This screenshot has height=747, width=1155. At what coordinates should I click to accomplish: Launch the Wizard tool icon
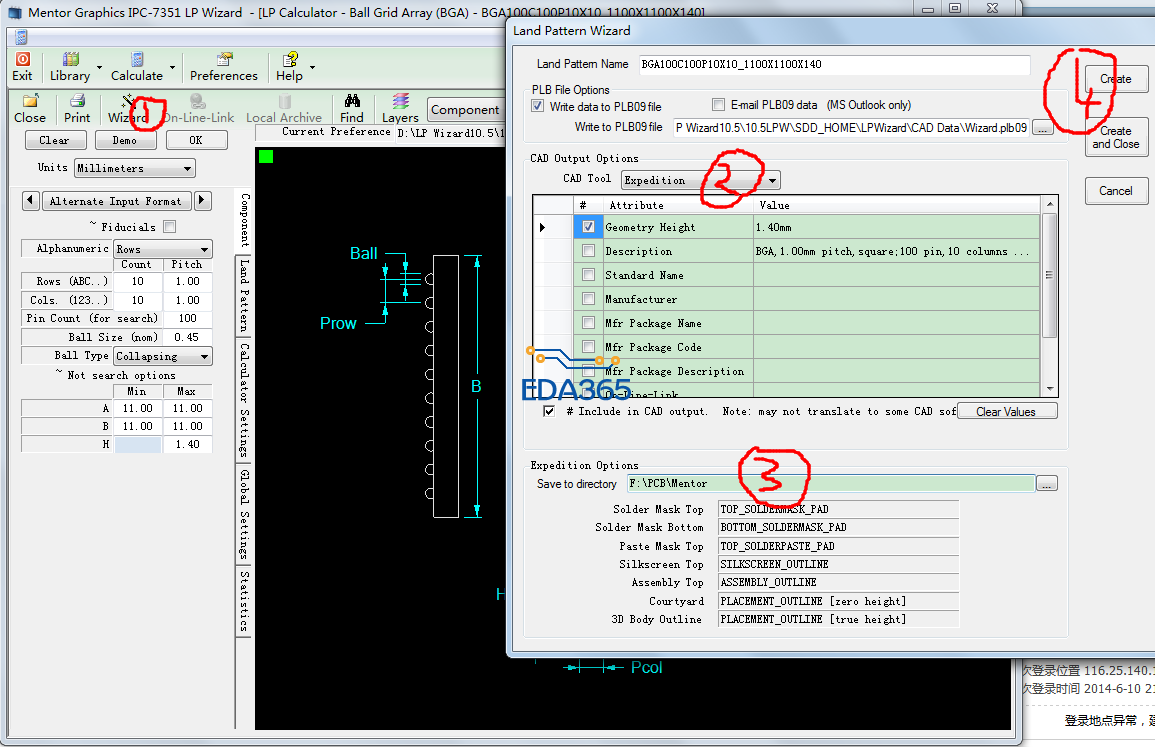pyautogui.click(x=128, y=108)
